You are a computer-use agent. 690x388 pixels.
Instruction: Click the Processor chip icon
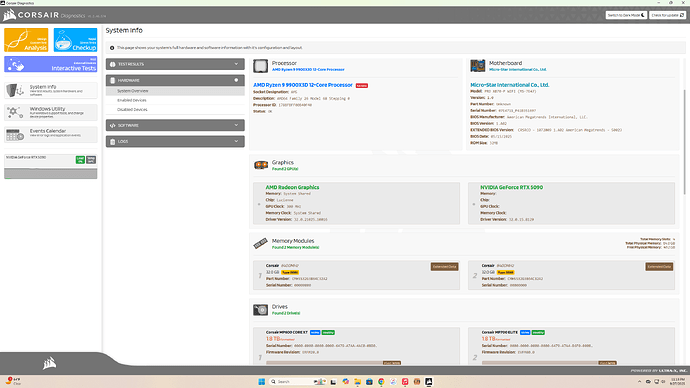click(x=261, y=66)
